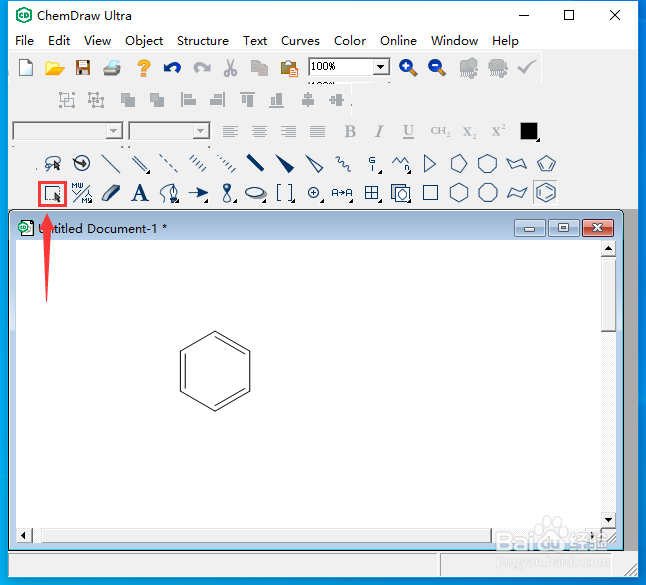
Task: Select the Cyclobutane ring tool
Action: click(431, 193)
